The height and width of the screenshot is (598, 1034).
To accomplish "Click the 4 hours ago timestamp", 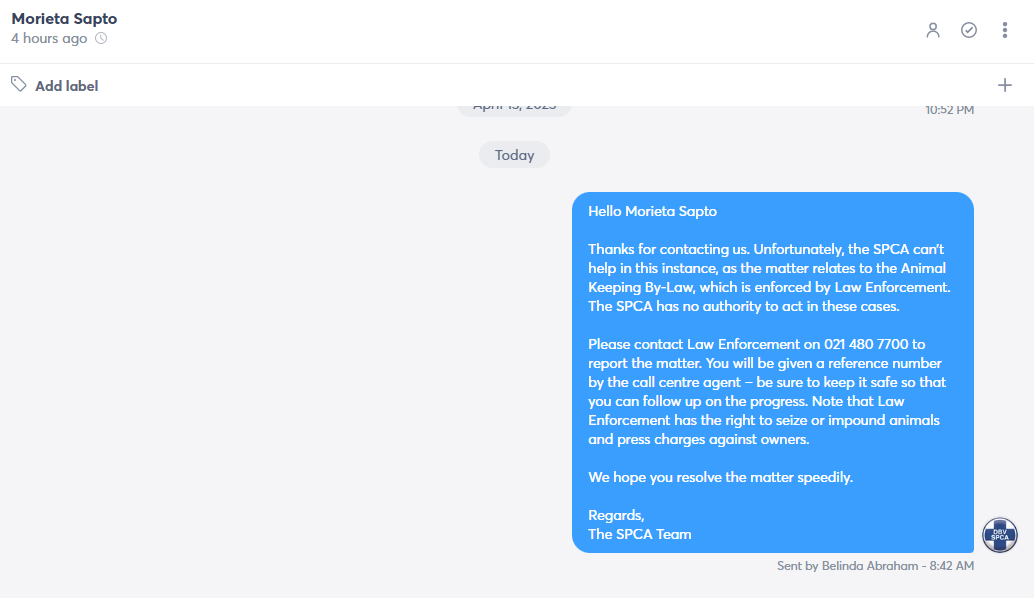I will 49,38.
